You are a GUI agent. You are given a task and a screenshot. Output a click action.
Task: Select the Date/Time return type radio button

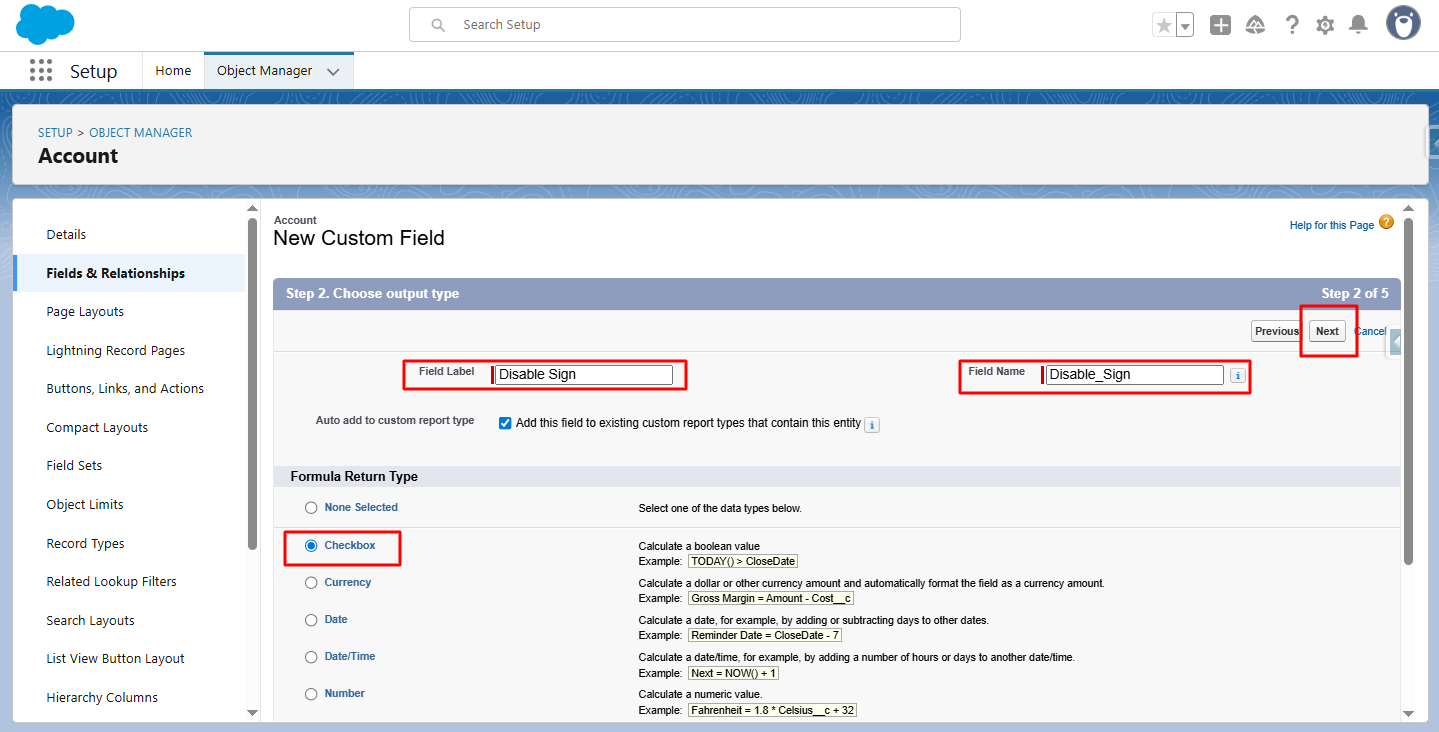click(x=311, y=657)
